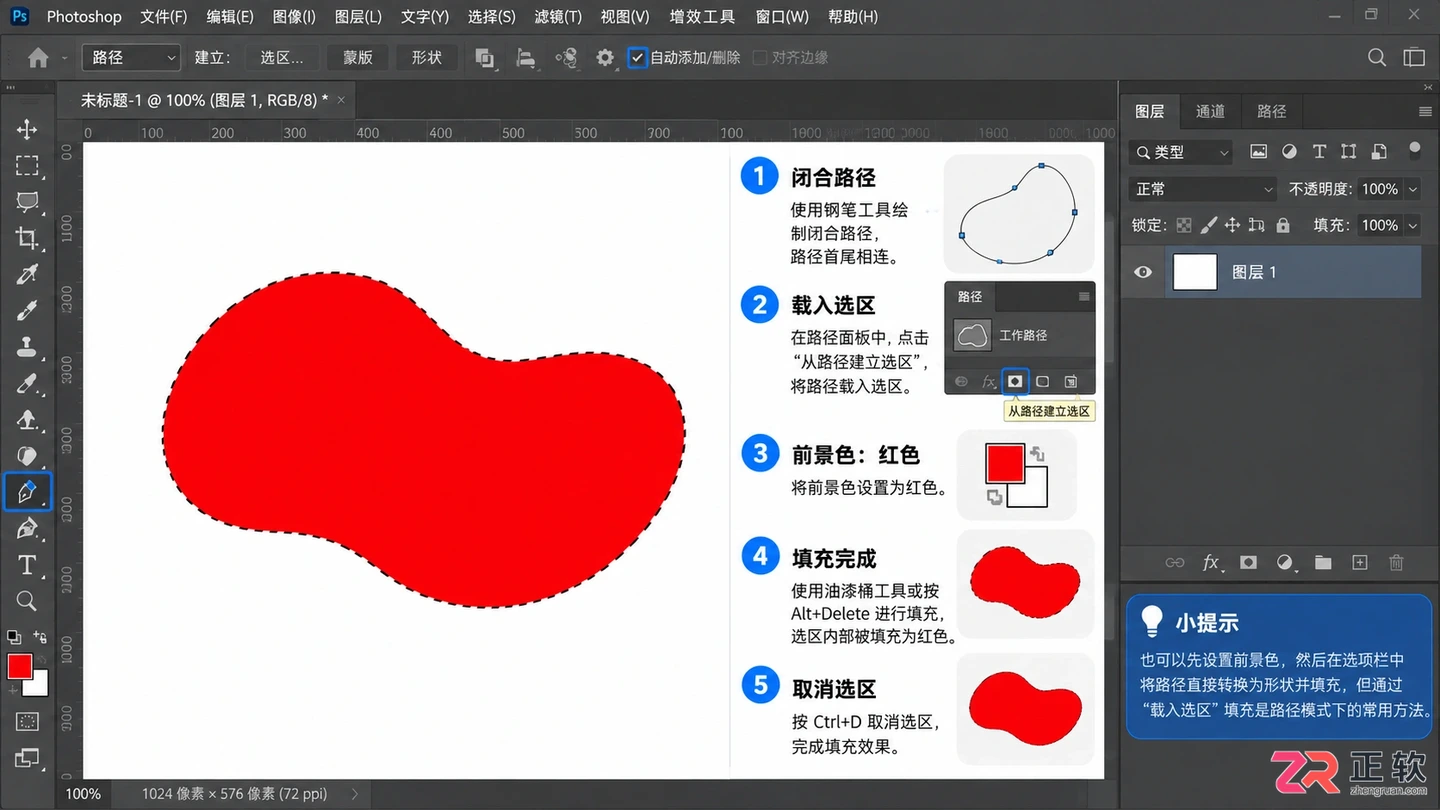This screenshot has width=1440, height=810.
Task: Open the gear settings in options bar
Action: coord(605,58)
